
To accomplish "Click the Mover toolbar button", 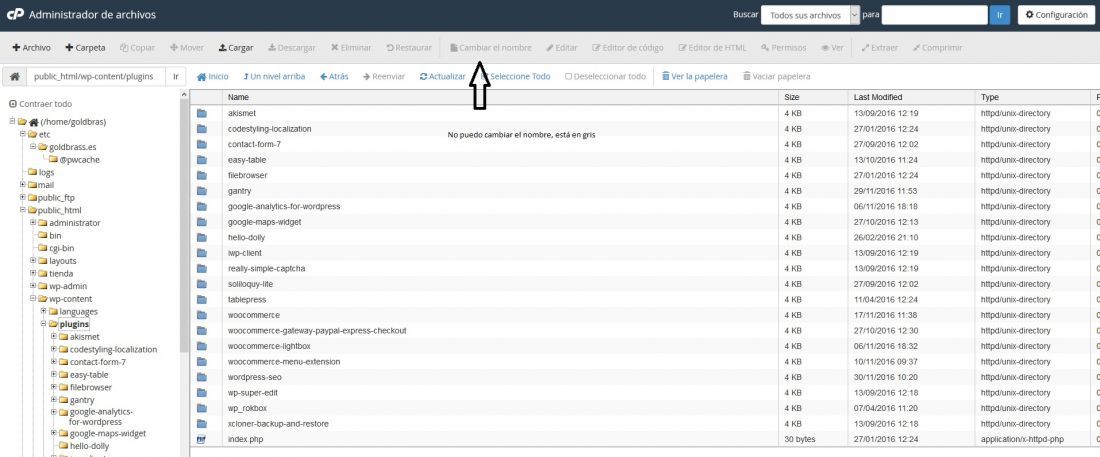I will click(187, 48).
